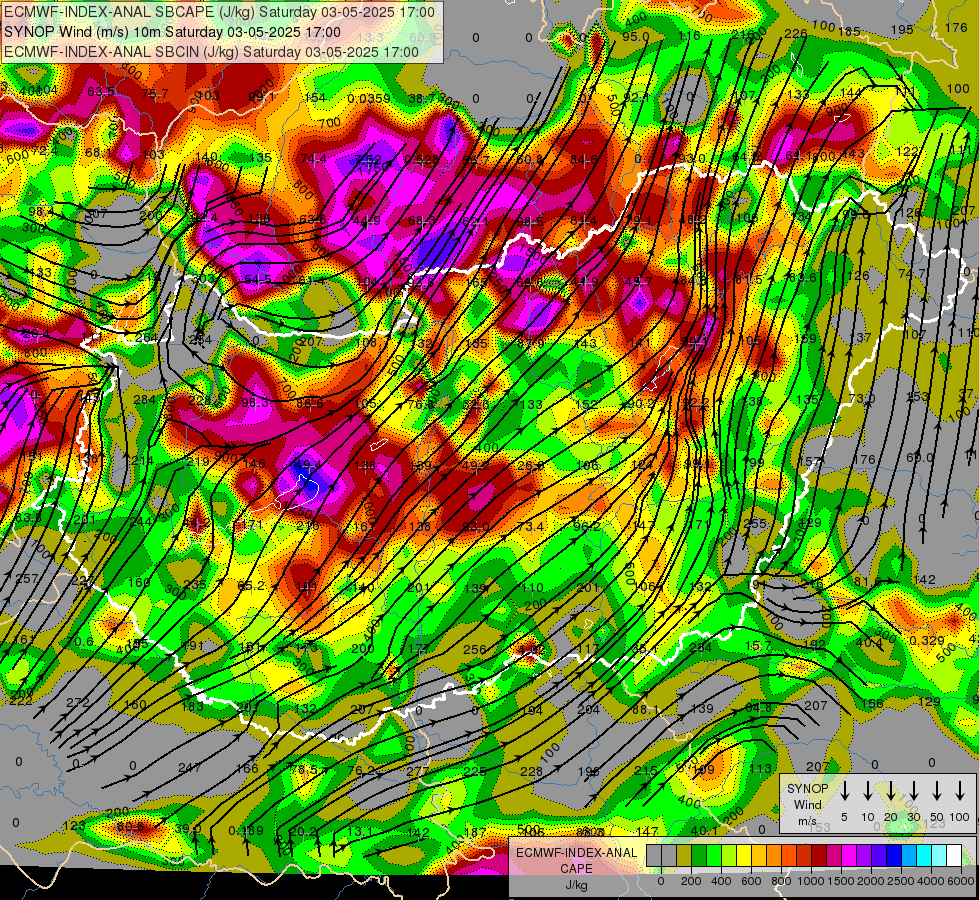Pick the pure blue CAPE legend swatch

tap(893, 855)
